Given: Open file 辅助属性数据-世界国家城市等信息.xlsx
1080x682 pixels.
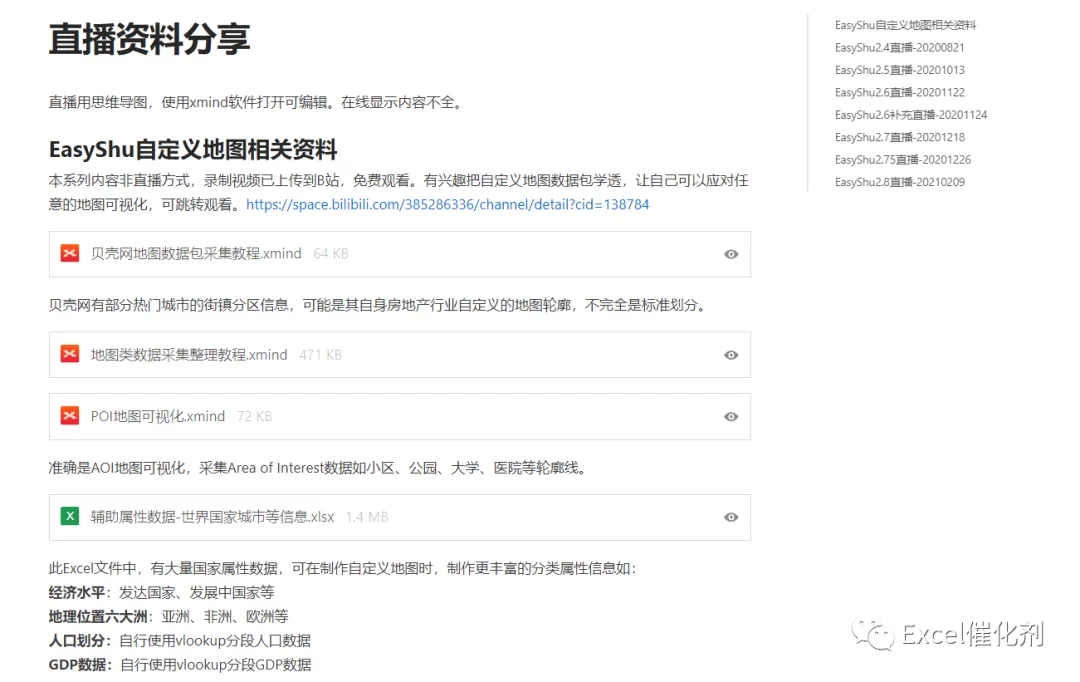Looking at the screenshot, I should tap(212, 517).
